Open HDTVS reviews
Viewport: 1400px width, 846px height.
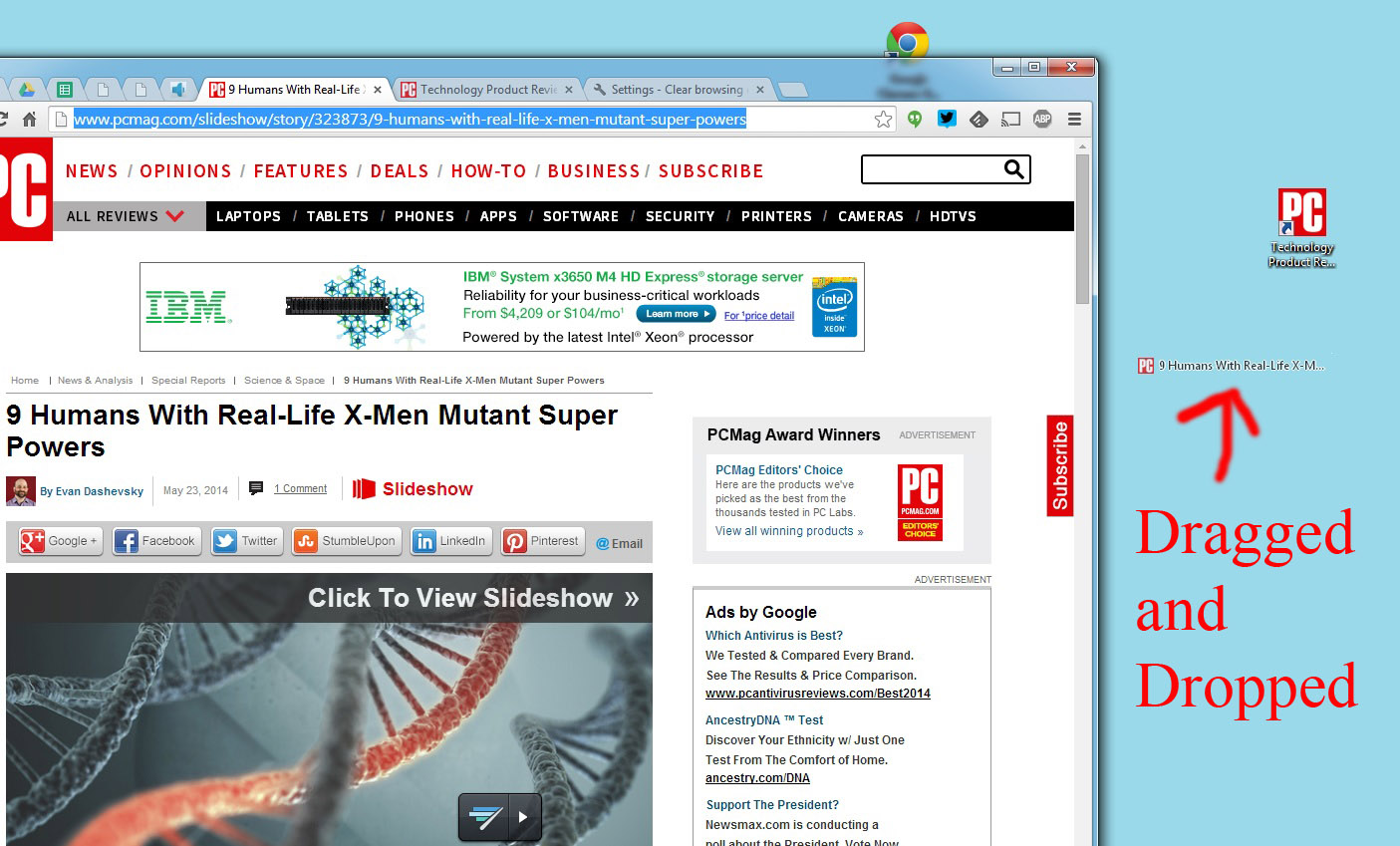(x=954, y=216)
